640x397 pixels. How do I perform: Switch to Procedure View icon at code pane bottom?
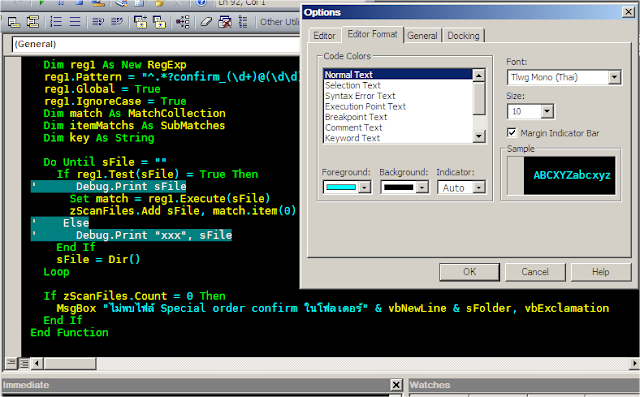(x=11, y=363)
